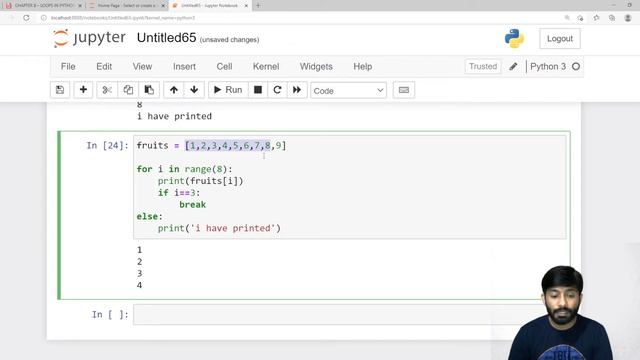640x360 pixels.
Task: Reload the page in browser
Action: [x=27, y=18]
